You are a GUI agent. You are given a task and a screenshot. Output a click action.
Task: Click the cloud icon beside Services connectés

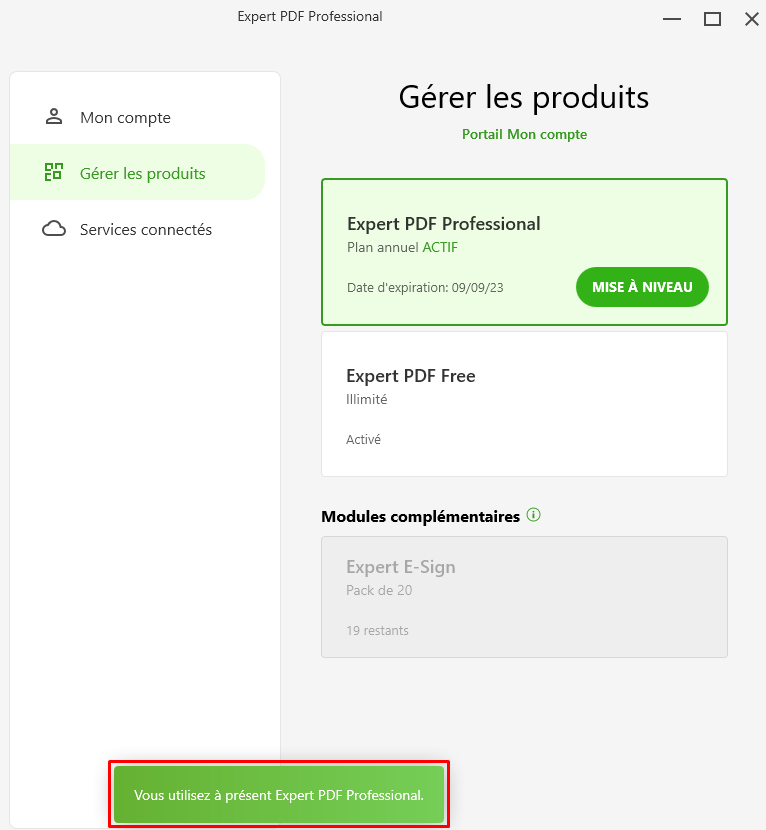[54, 229]
